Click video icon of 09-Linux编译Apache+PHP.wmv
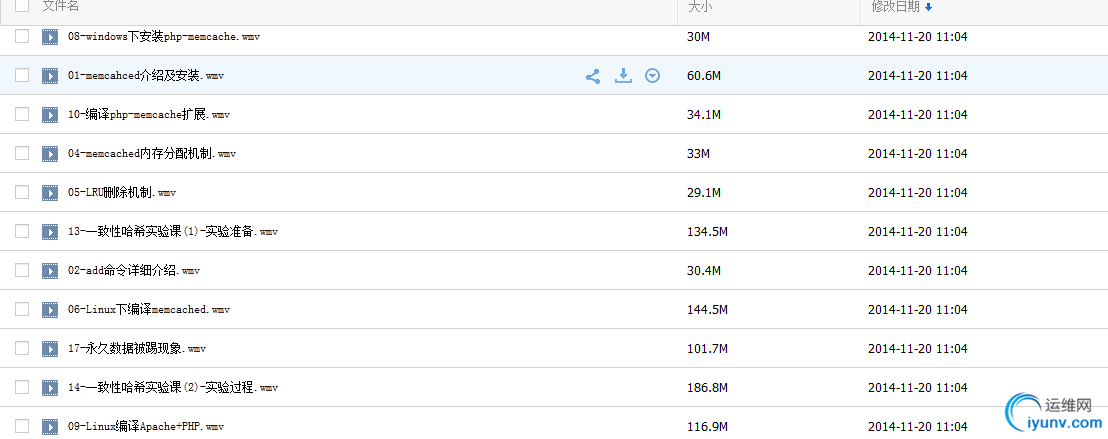1108x439 pixels. click(x=49, y=426)
